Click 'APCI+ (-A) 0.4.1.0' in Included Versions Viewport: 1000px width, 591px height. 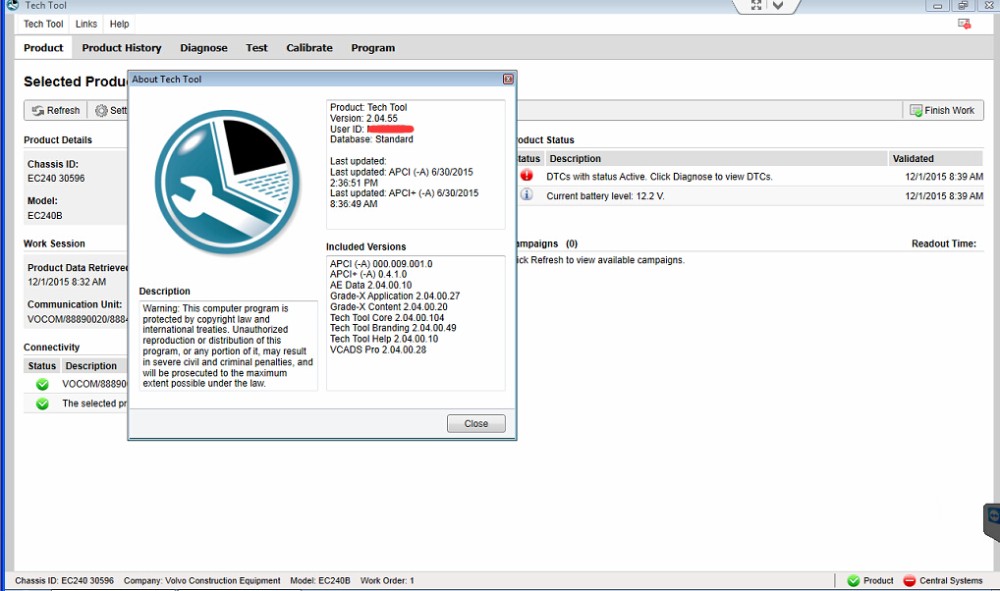point(369,274)
